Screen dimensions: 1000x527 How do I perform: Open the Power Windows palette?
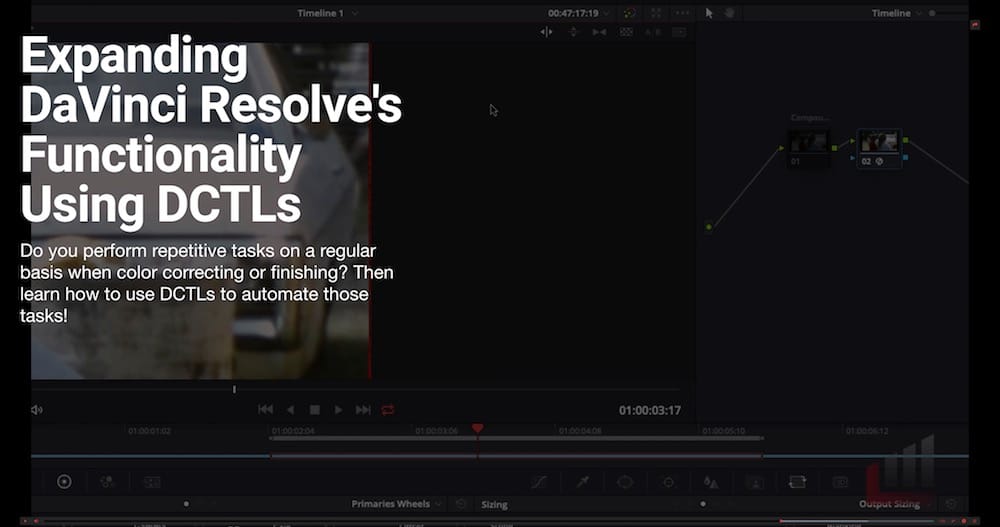(x=625, y=482)
